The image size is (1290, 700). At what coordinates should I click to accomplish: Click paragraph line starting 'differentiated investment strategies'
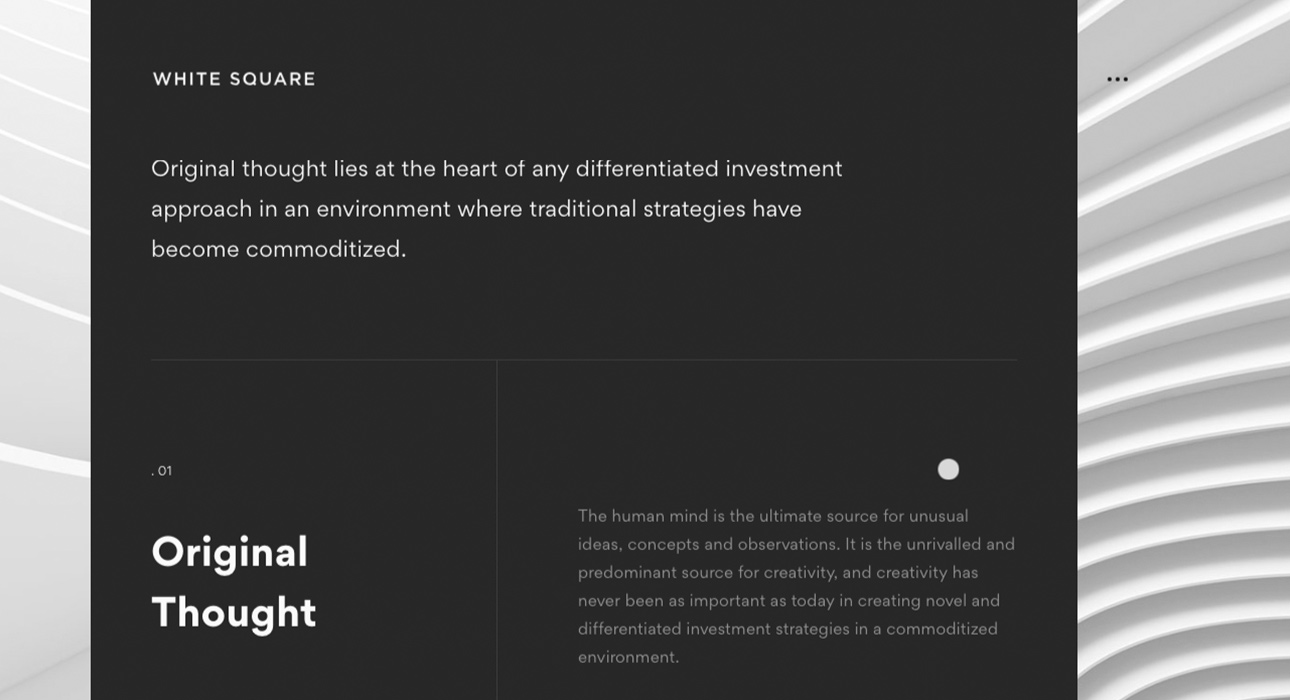click(787, 629)
